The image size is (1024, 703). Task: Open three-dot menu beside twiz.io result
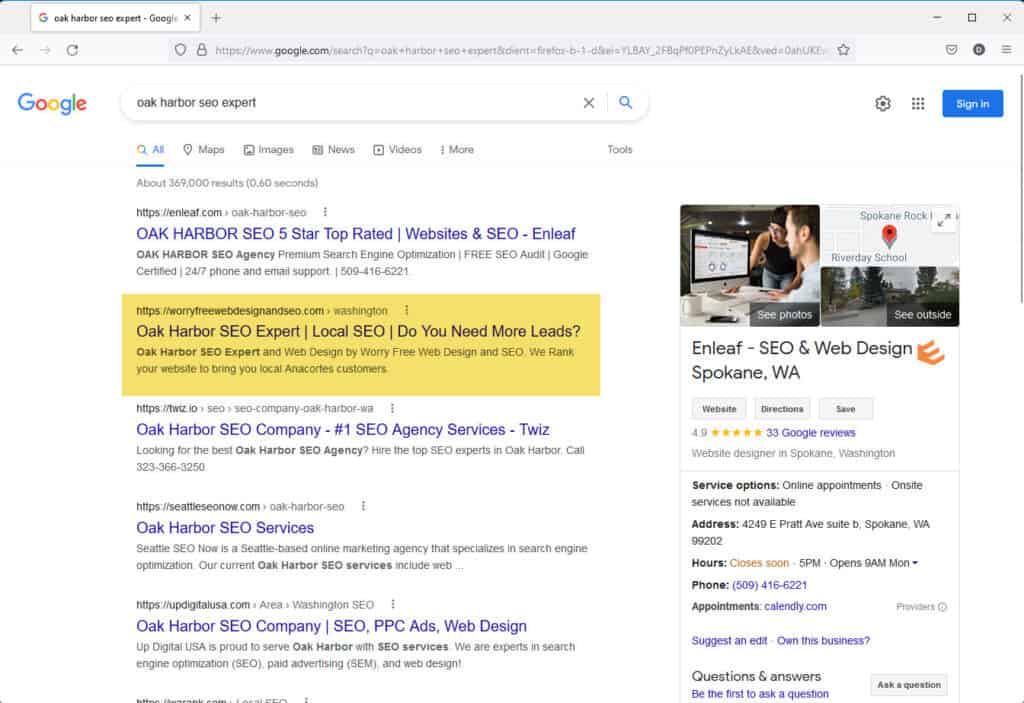click(392, 408)
